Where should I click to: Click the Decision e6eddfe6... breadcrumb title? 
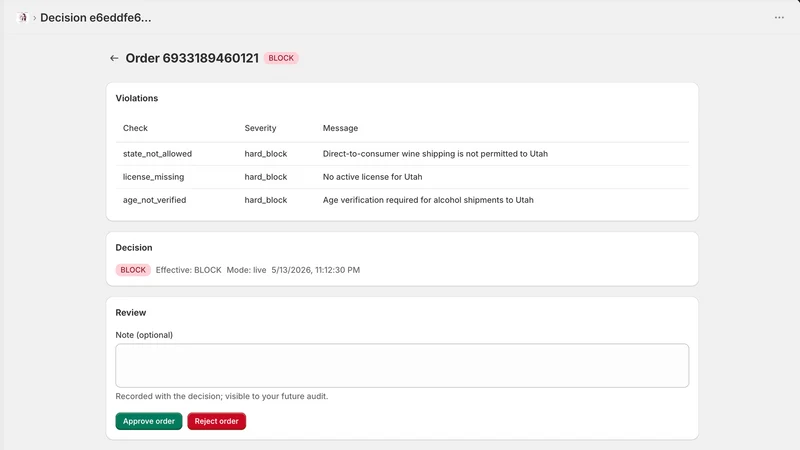[x=96, y=17]
